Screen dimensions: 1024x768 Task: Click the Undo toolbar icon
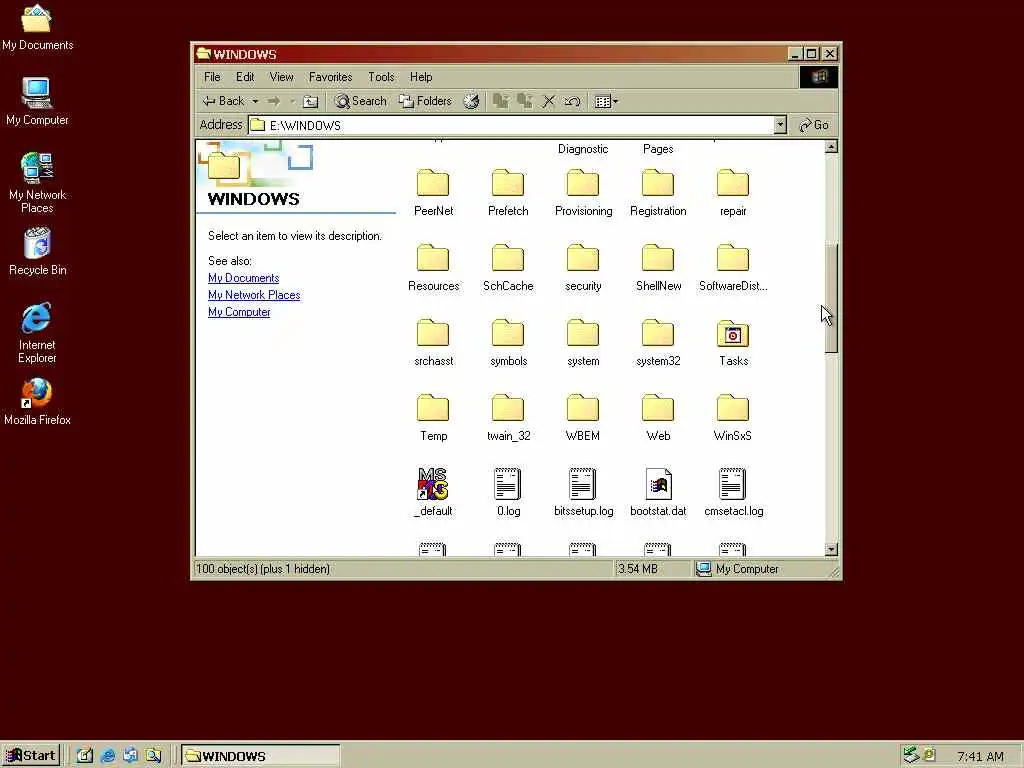(x=572, y=101)
